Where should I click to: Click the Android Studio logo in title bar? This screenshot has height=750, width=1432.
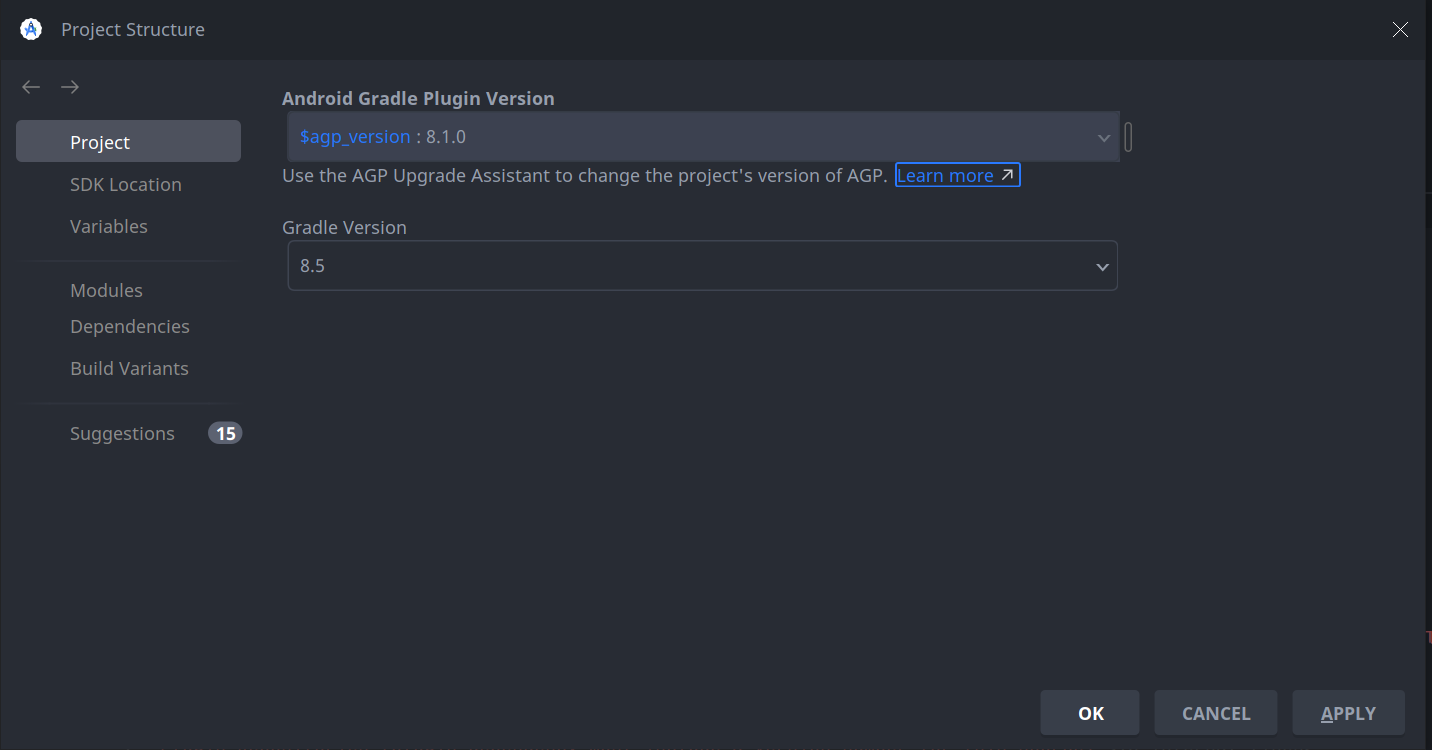coord(31,30)
